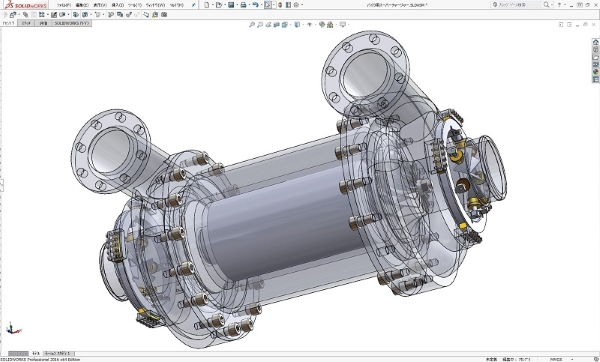600x362 pixels.
Task: Click the Edit Appearance color sphere icon
Action: point(322,24)
